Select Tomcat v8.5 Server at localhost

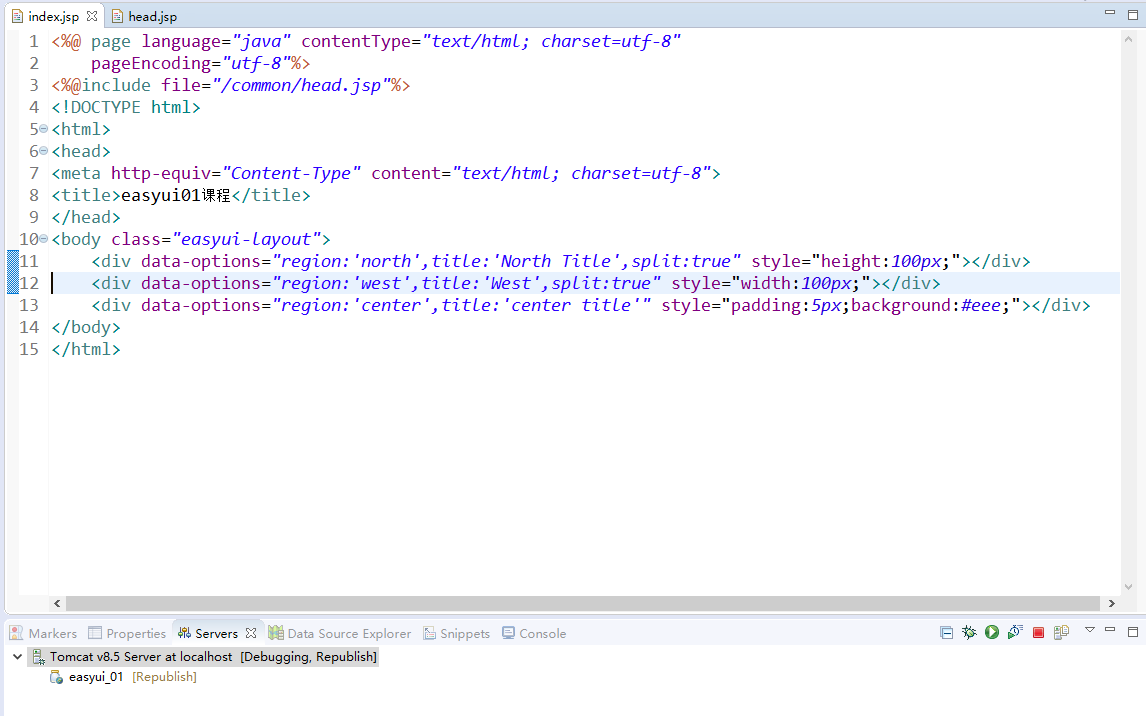(140, 657)
